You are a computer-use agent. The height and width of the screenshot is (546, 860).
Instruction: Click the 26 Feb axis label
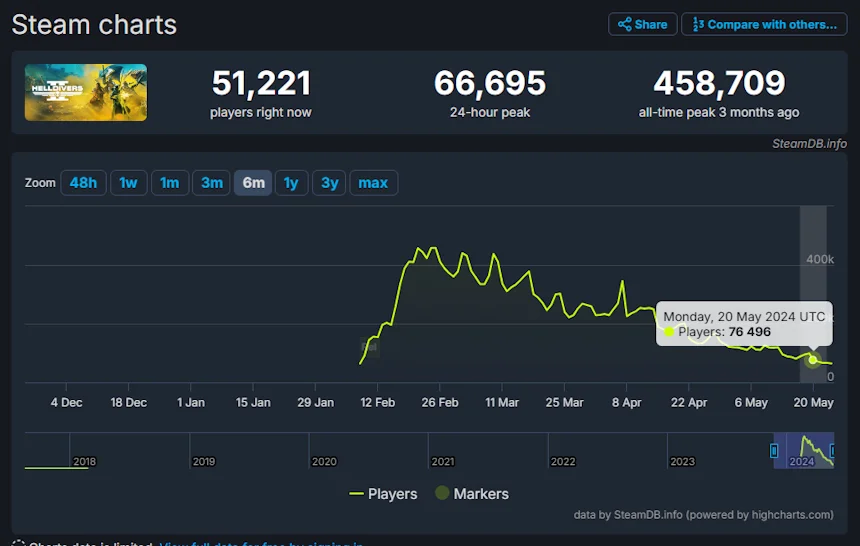pos(440,403)
